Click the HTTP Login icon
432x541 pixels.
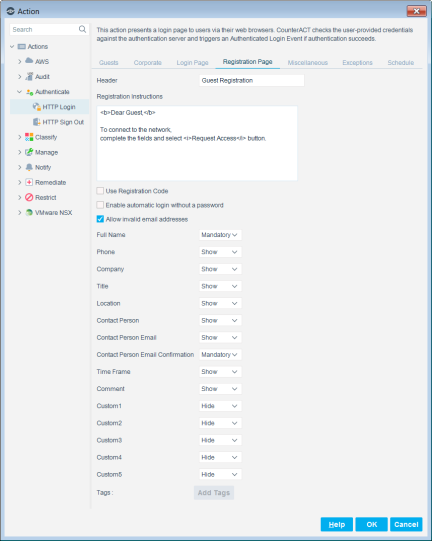point(37,107)
